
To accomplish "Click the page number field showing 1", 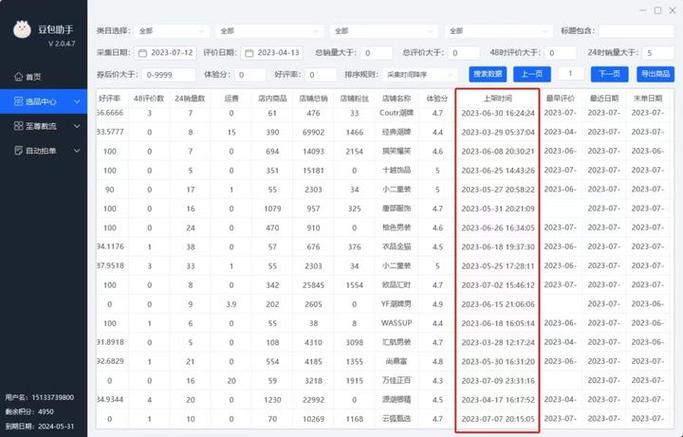I will point(571,74).
